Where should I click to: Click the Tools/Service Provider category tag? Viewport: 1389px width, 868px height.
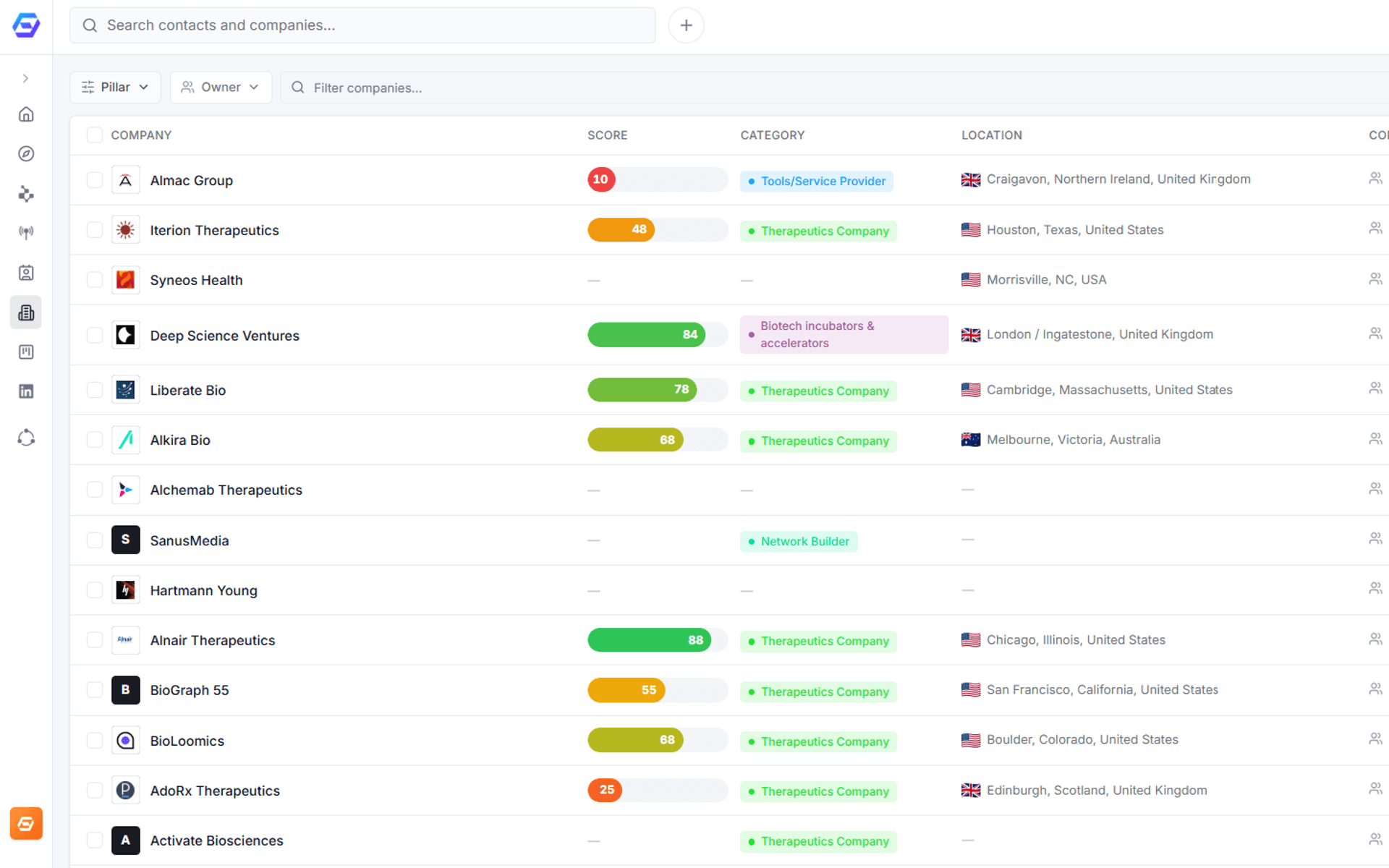pos(817,181)
